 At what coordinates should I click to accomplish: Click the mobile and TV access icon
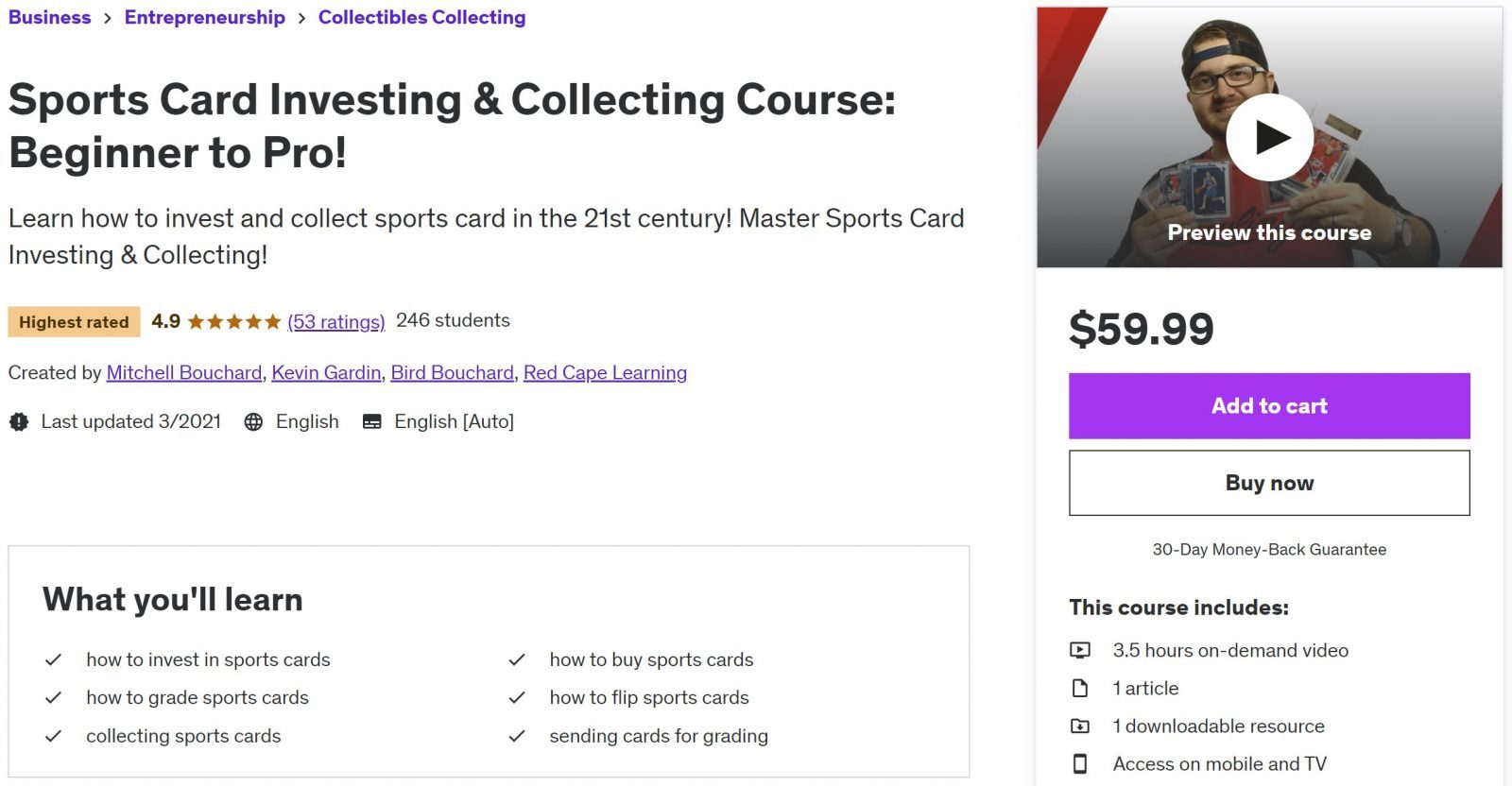coord(1080,763)
